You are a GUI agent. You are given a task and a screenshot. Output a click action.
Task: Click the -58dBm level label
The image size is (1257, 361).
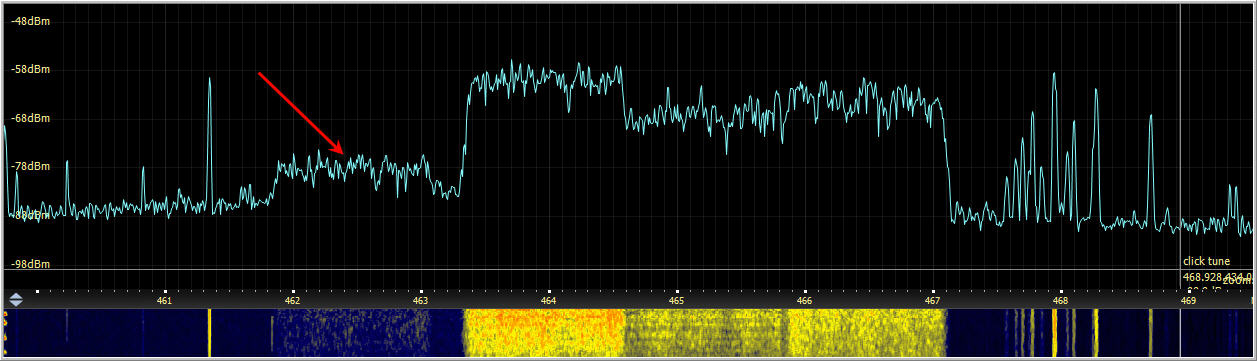click(x=31, y=70)
